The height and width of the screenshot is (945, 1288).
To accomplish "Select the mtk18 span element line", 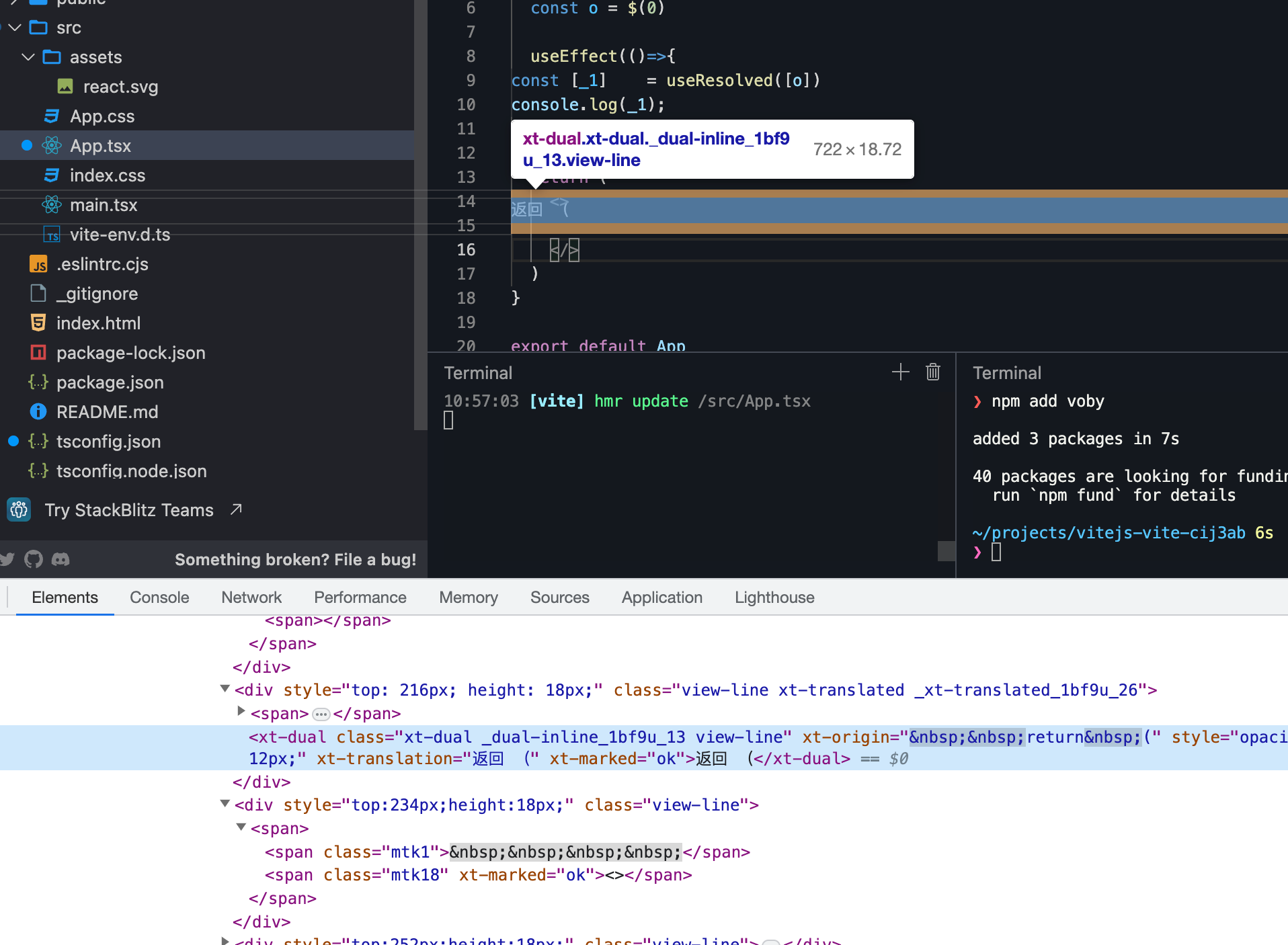I will click(x=478, y=875).
